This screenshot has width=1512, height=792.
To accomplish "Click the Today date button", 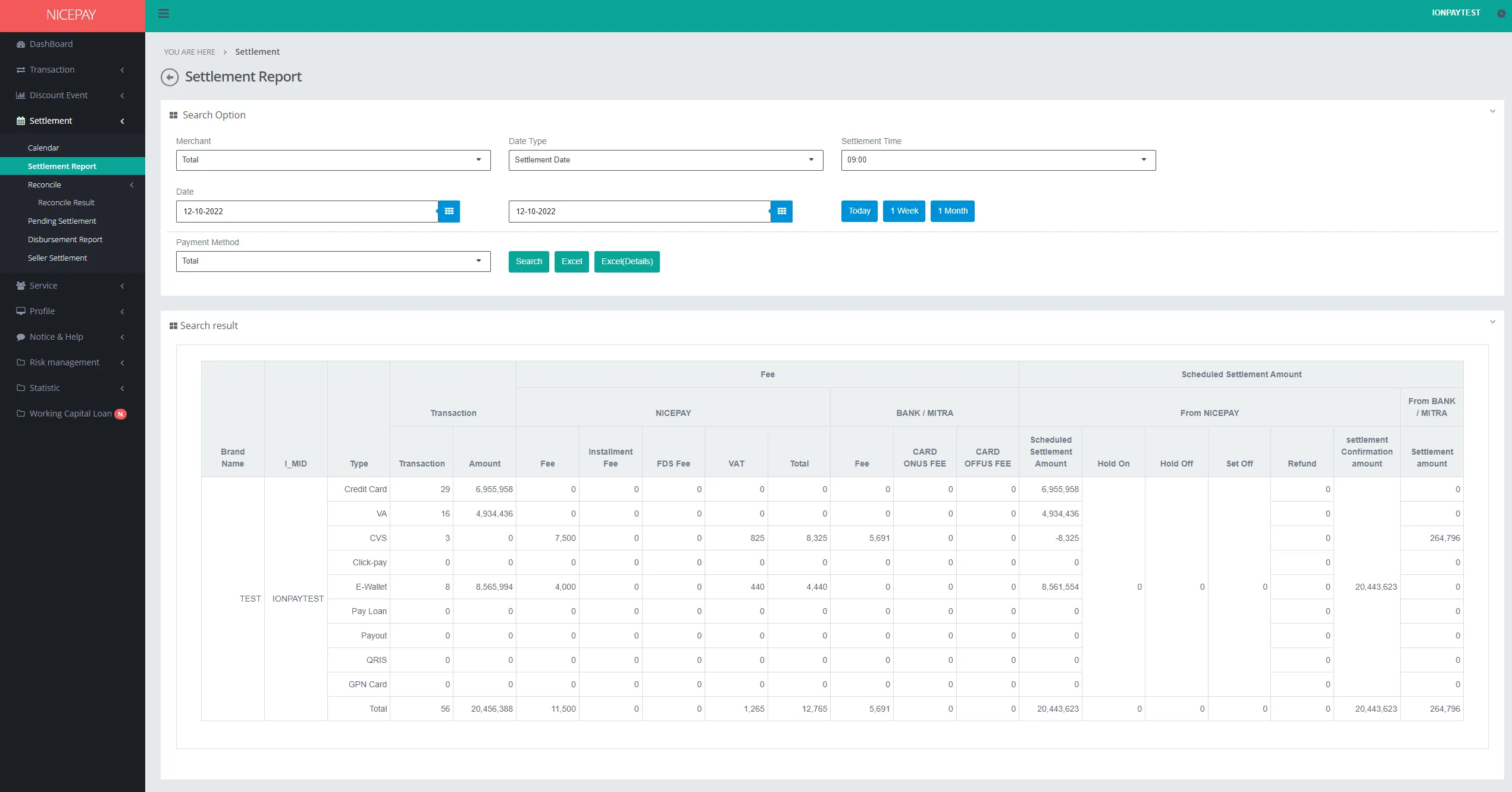I will [x=859, y=211].
